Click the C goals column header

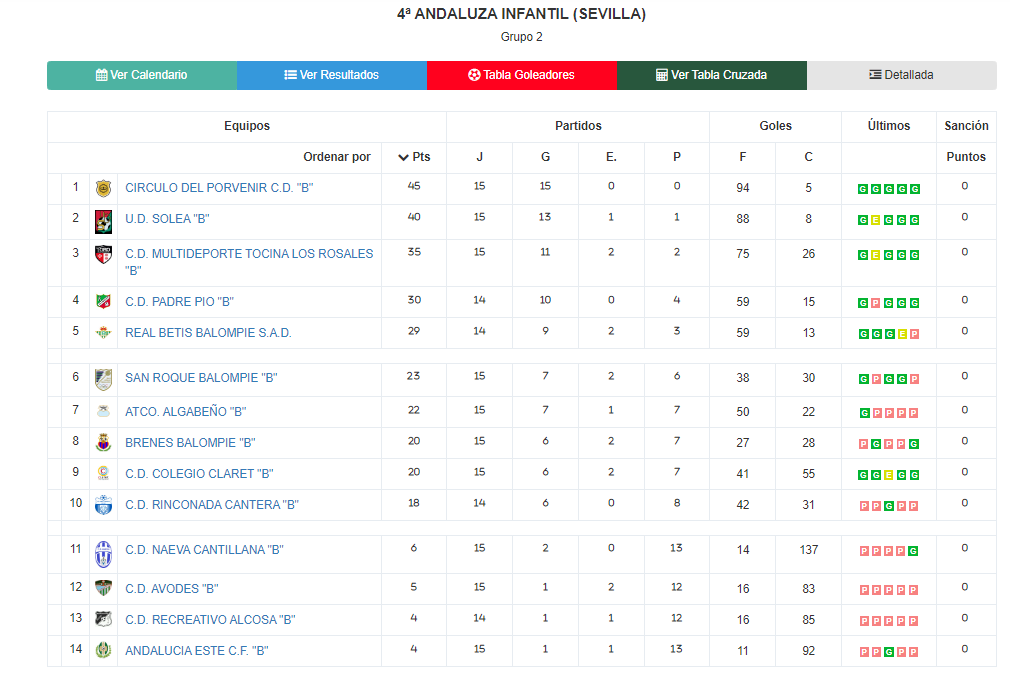(808, 157)
